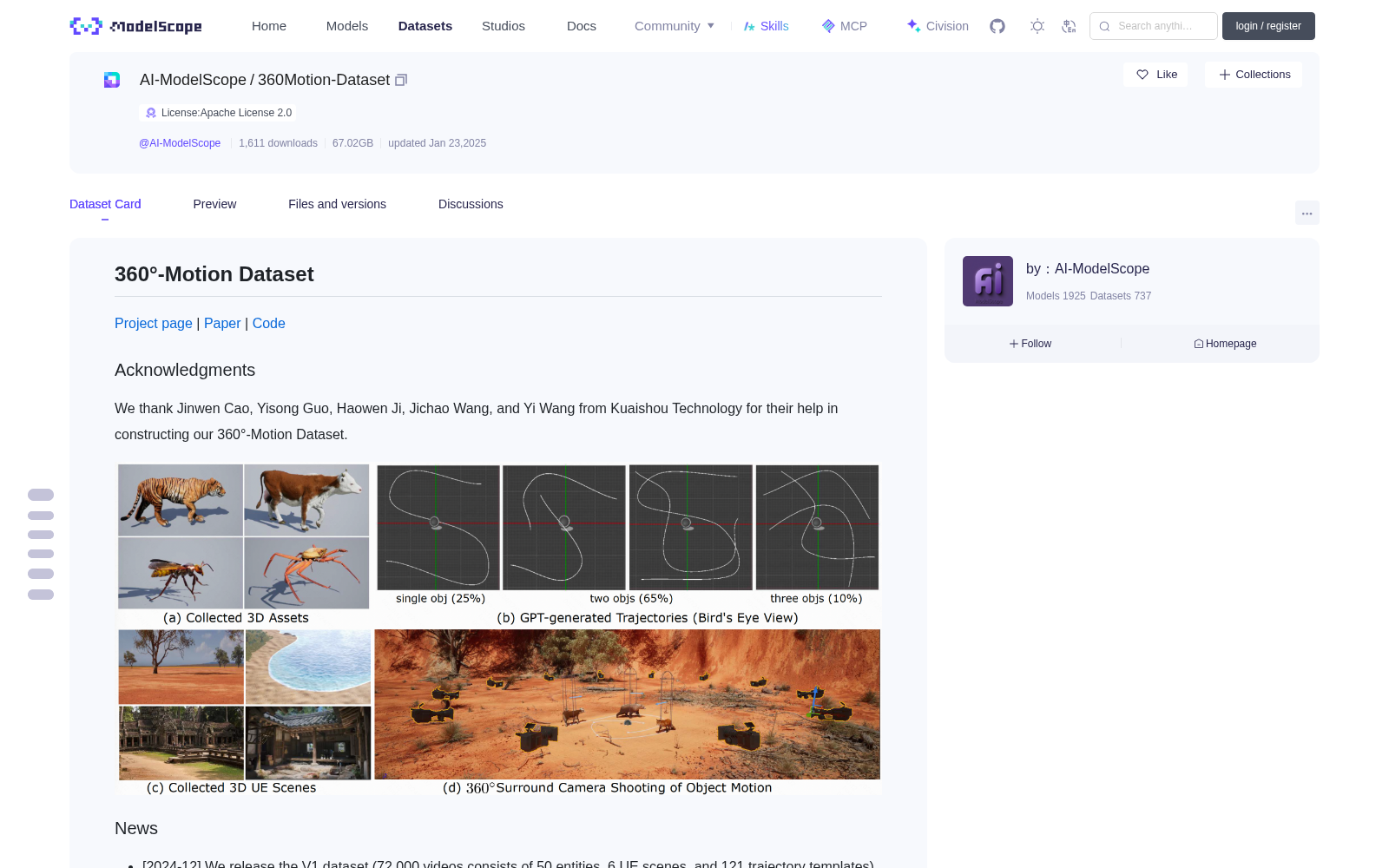Go to Home in navigation
The width and height of the screenshot is (1389, 868).
pos(269,26)
